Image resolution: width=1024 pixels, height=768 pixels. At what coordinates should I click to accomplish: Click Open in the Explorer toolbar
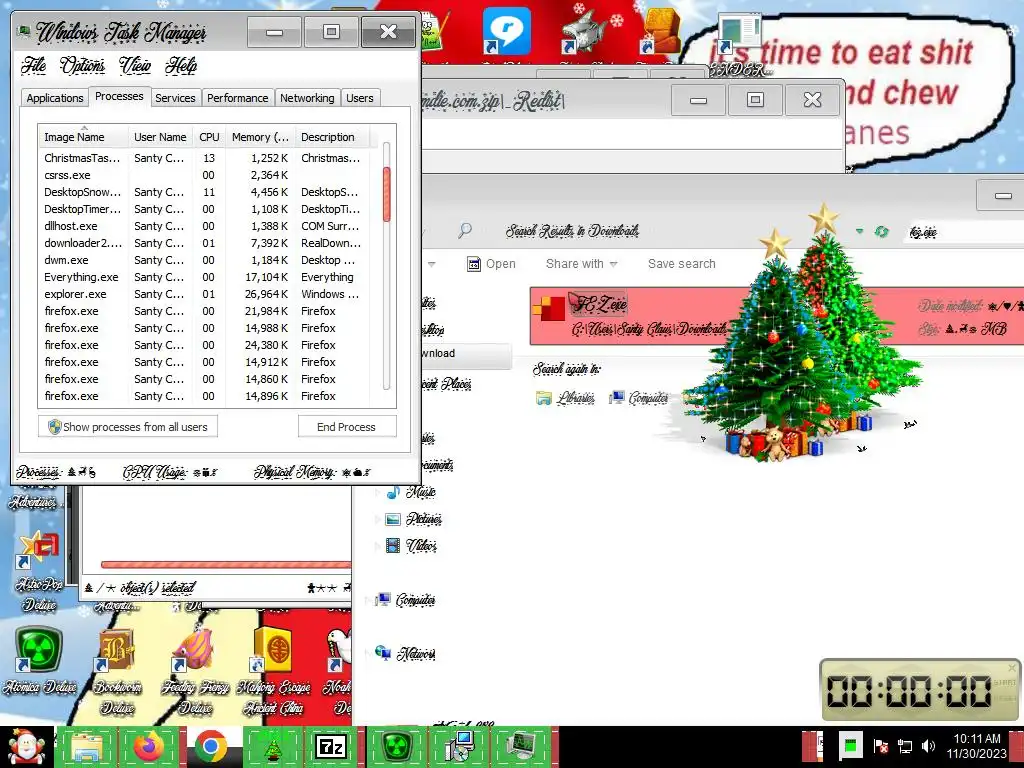tap(492, 264)
